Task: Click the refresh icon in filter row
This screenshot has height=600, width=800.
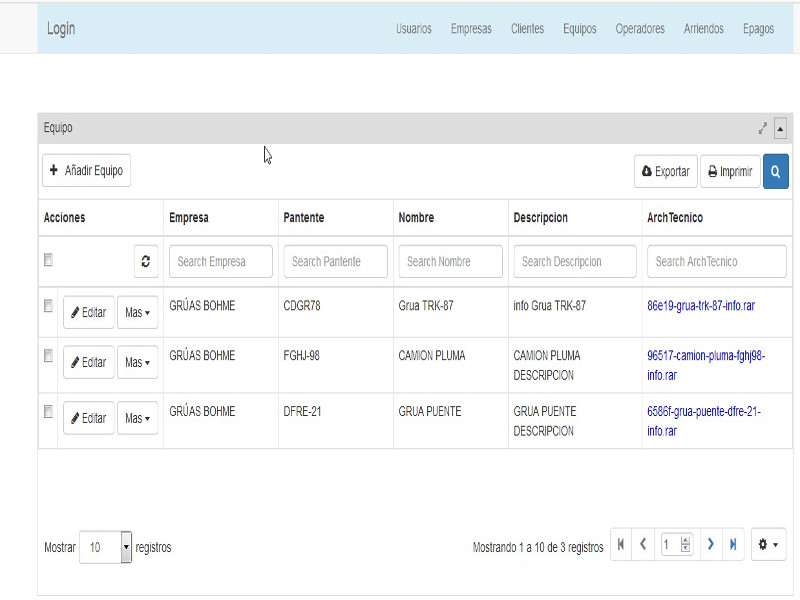Action: 146,261
